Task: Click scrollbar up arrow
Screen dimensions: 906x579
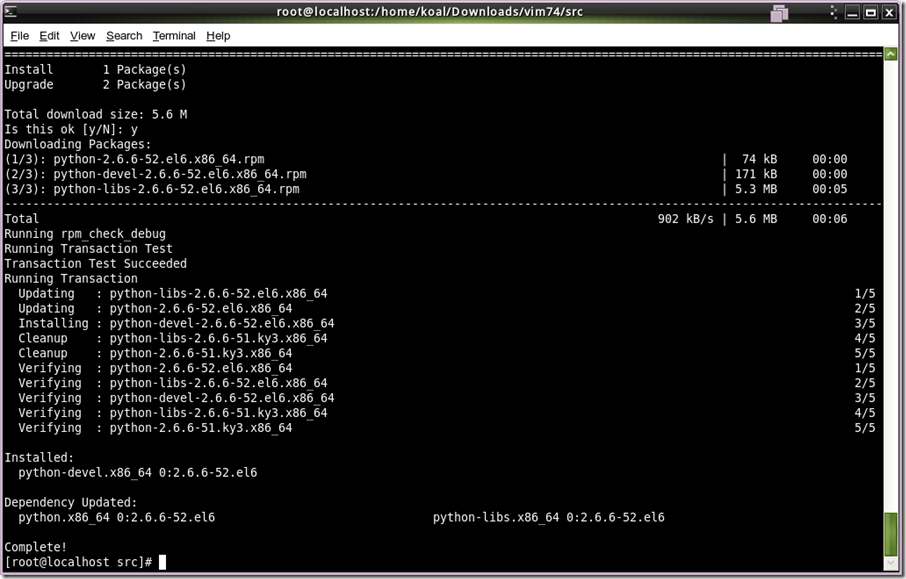Action: coord(890,54)
